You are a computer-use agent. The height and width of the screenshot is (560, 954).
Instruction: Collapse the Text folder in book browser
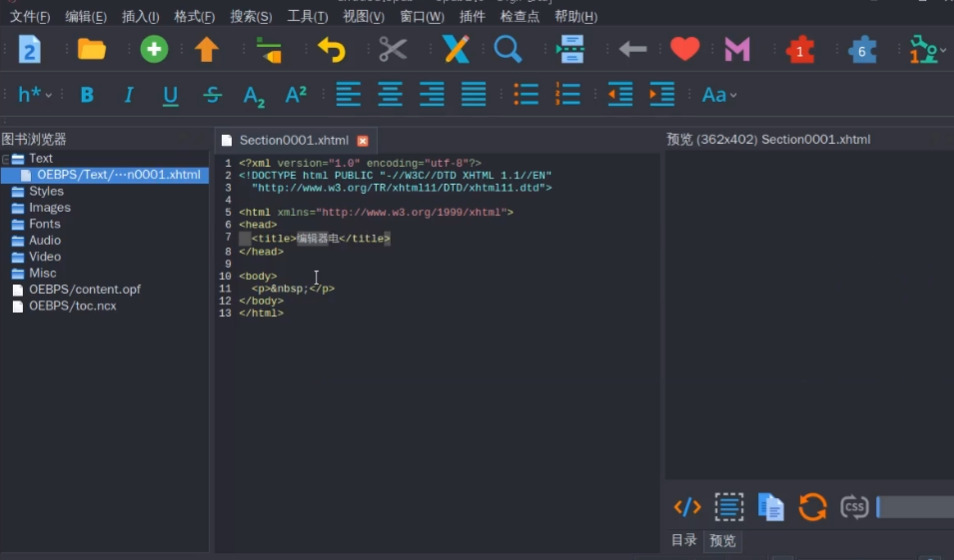coord(6,159)
